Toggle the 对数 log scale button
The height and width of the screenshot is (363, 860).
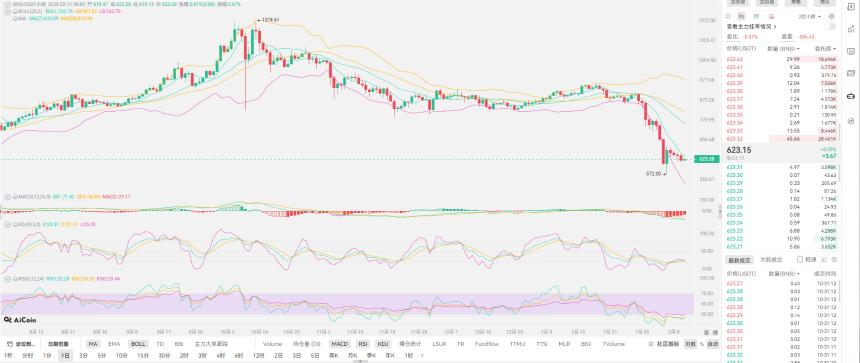[690, 344]
